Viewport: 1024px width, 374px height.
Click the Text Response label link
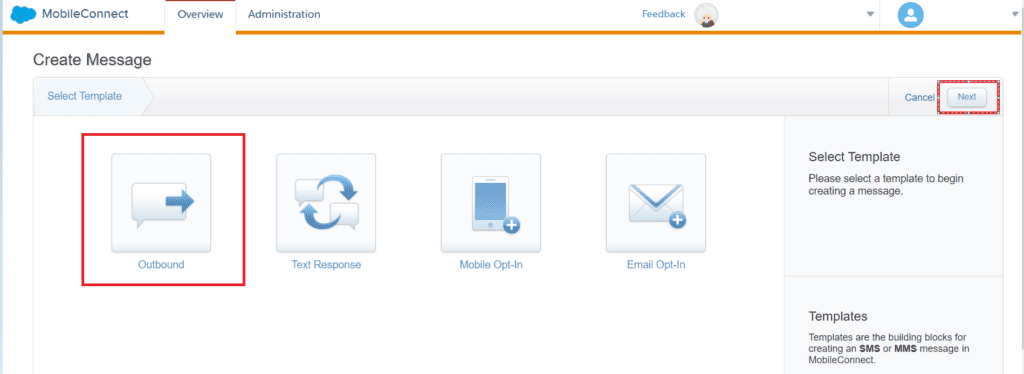(326, 265)
